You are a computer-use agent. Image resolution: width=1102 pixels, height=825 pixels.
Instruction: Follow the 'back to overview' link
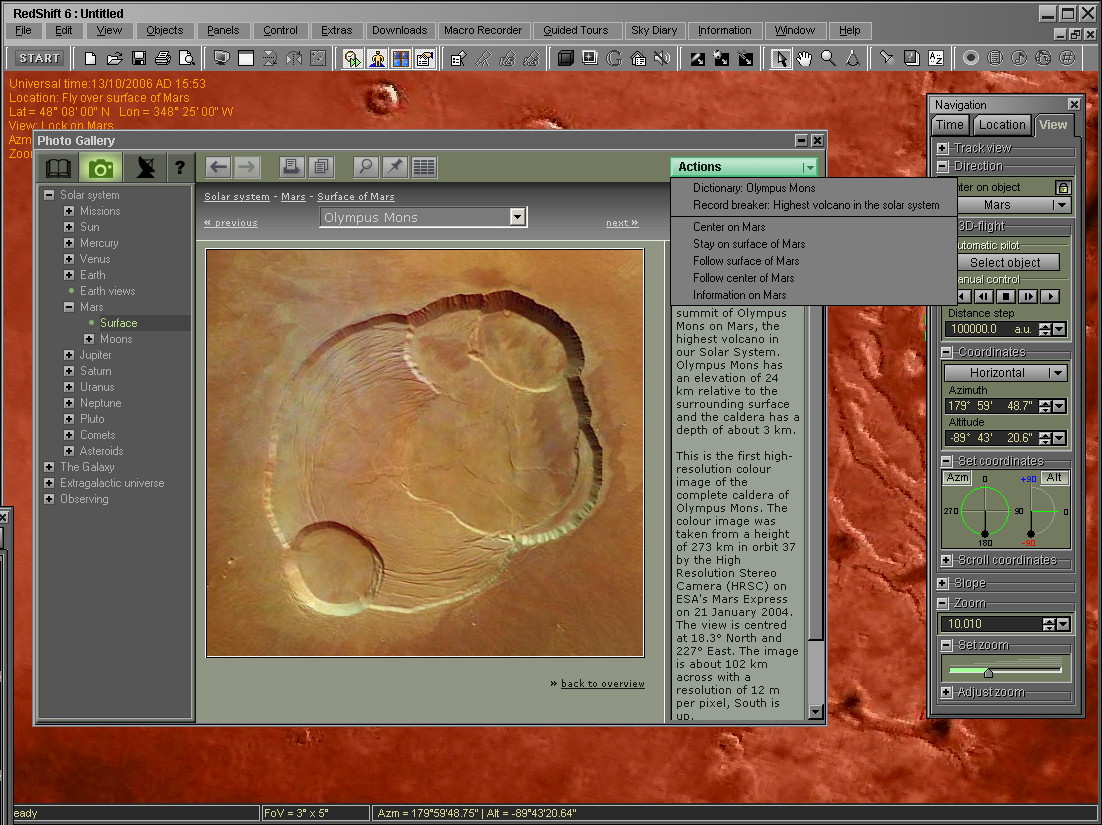click(602, 684)
